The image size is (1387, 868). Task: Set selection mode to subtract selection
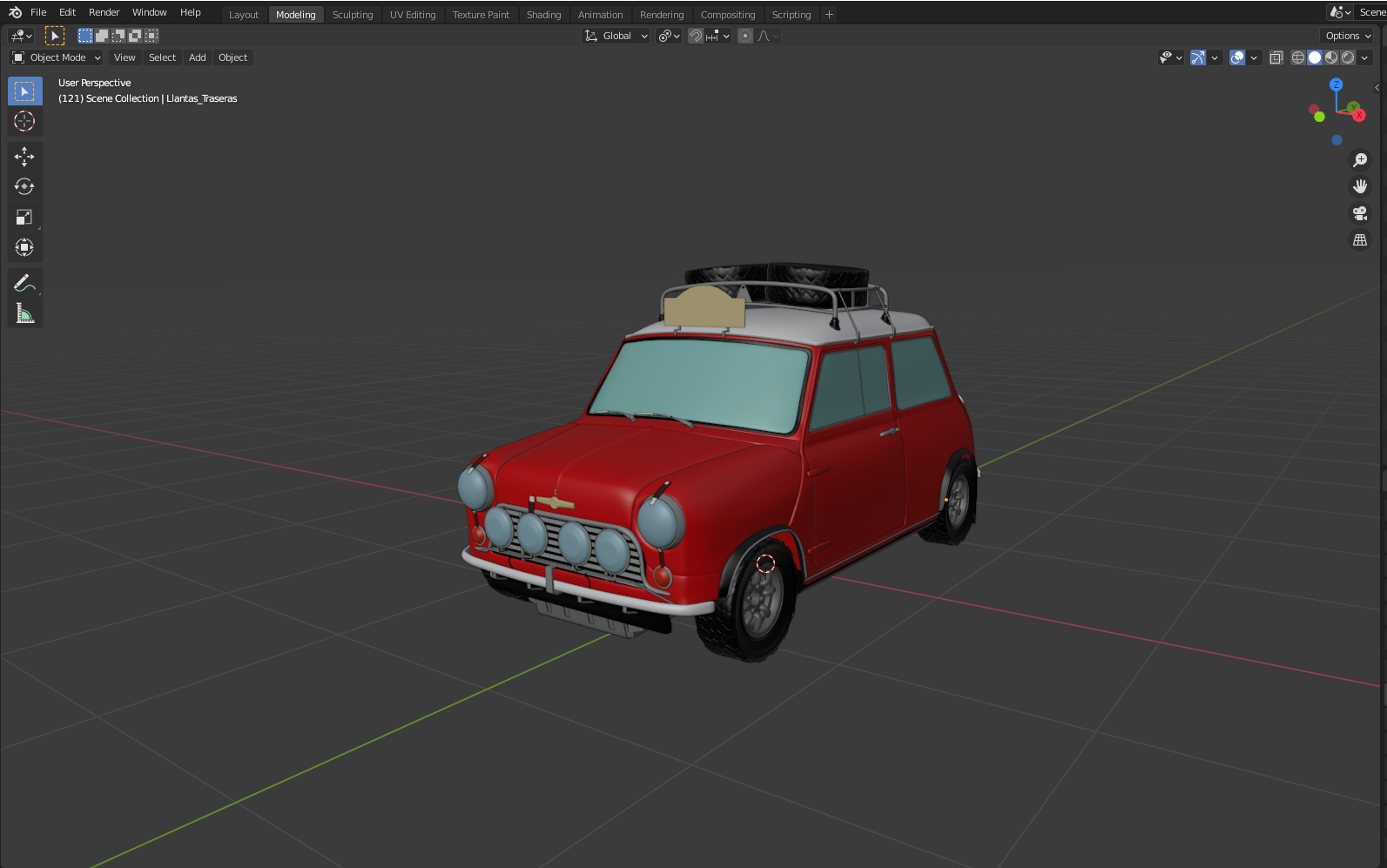(118, 36)
